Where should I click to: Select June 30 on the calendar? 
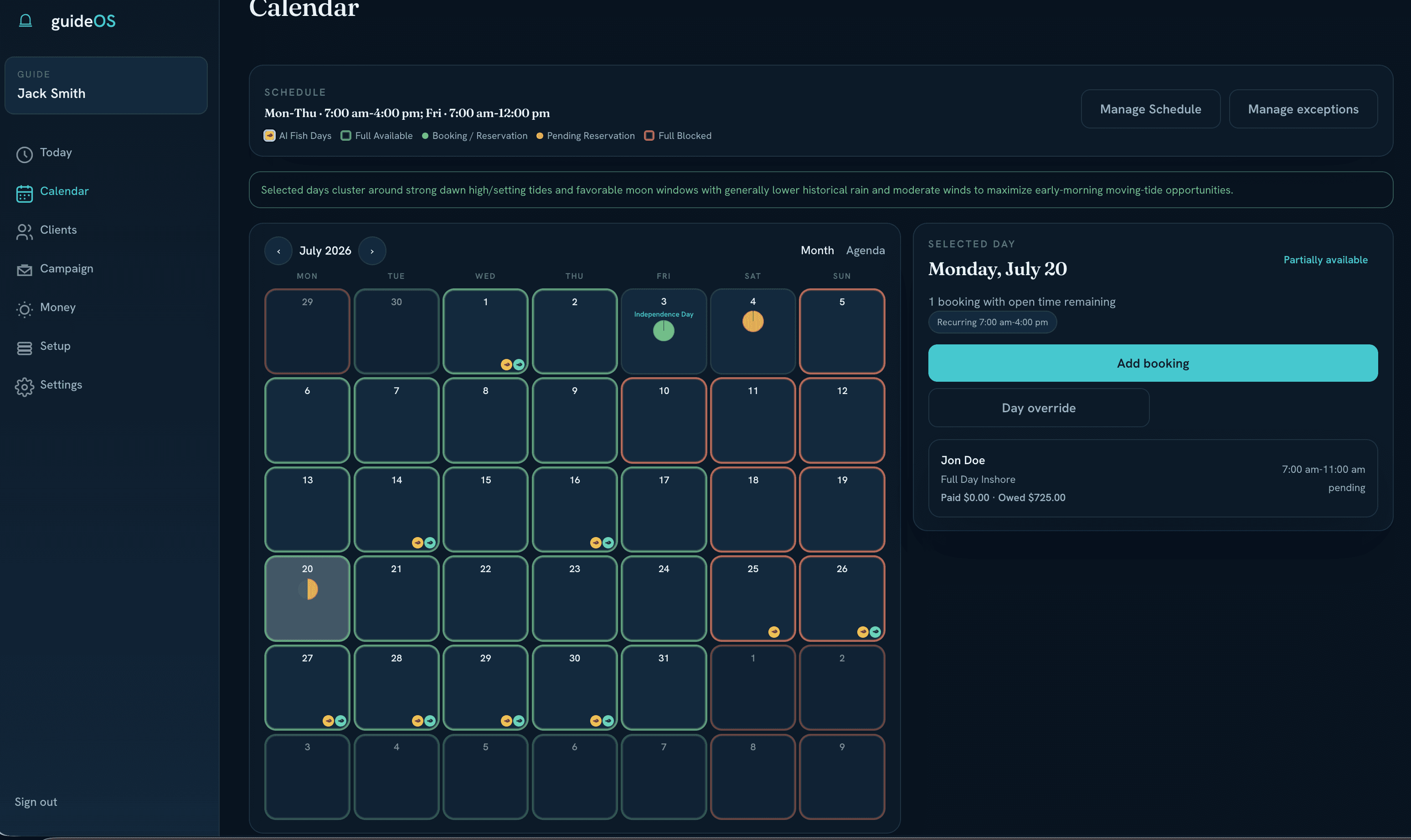pyautogui.click(x=397, y=331)
